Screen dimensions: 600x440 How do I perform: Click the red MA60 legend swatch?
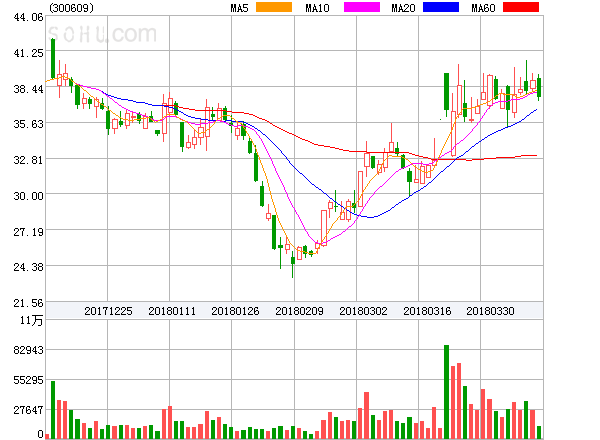click(521, 7)
